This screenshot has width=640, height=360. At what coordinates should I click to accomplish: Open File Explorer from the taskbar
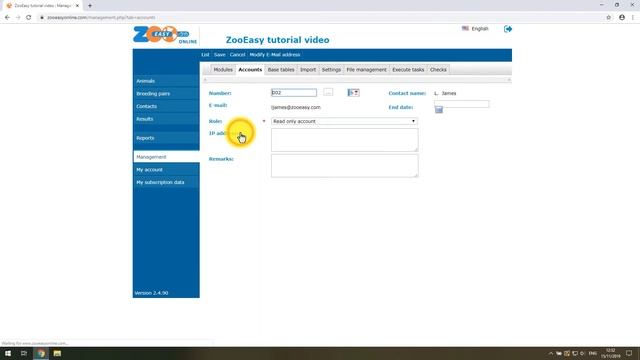57,353
